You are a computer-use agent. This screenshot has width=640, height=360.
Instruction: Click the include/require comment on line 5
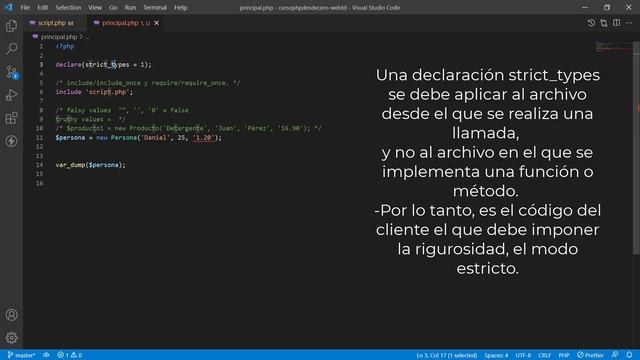148,83
